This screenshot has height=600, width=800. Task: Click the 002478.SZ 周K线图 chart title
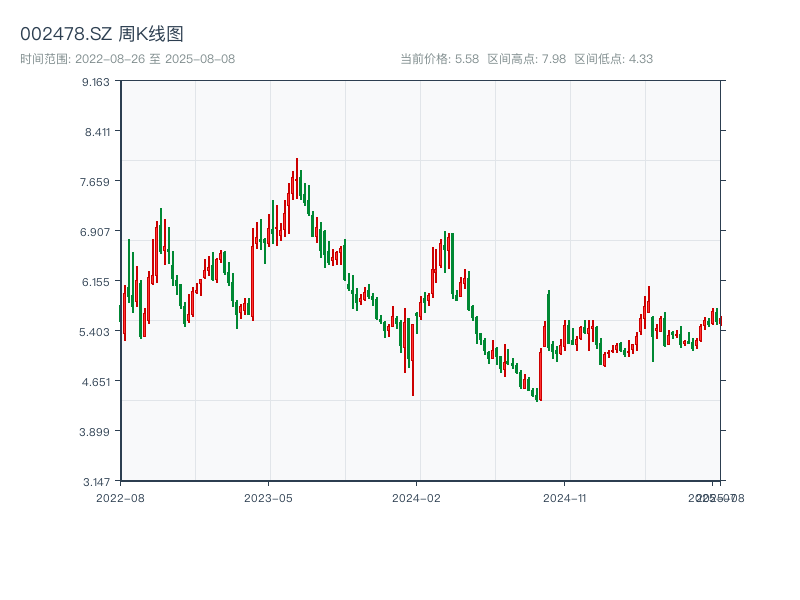tap(102, 35)
